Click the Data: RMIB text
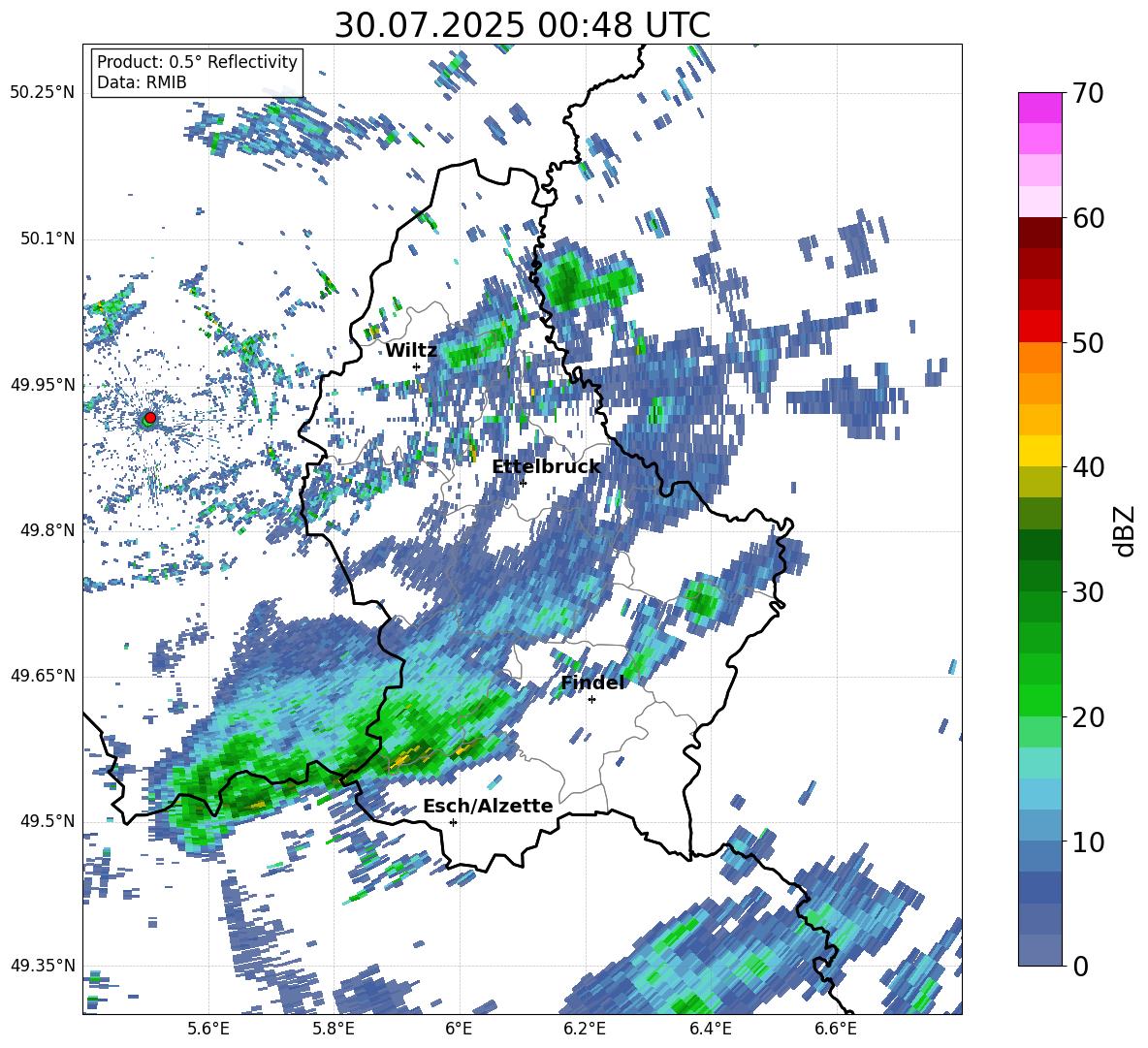 [x=142, y=82]
